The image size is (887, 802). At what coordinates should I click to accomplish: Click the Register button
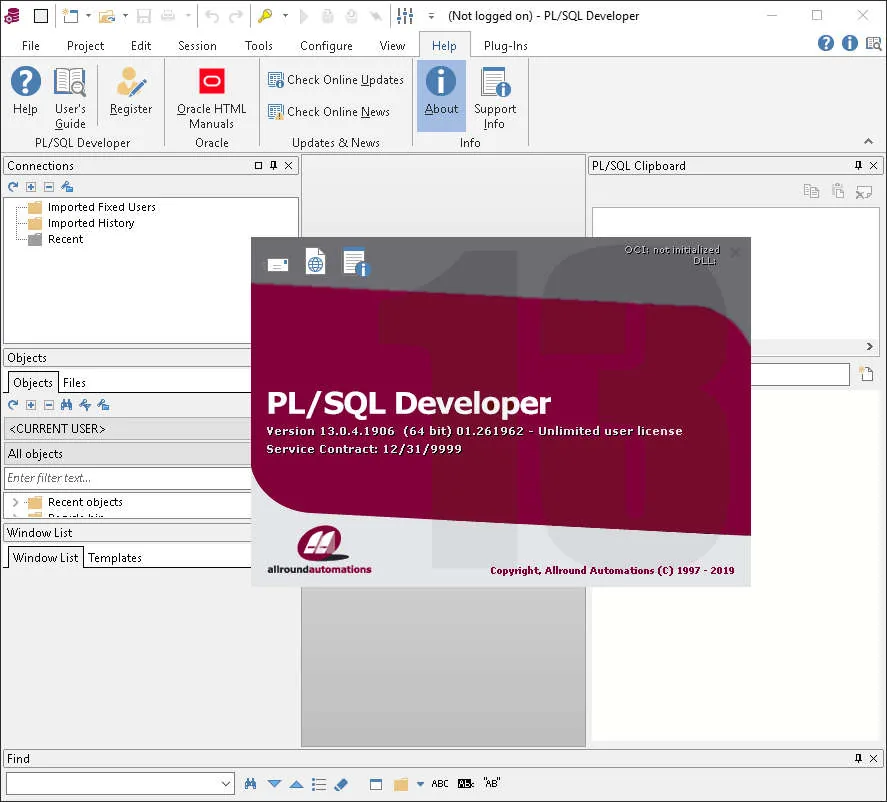[131, 91]
